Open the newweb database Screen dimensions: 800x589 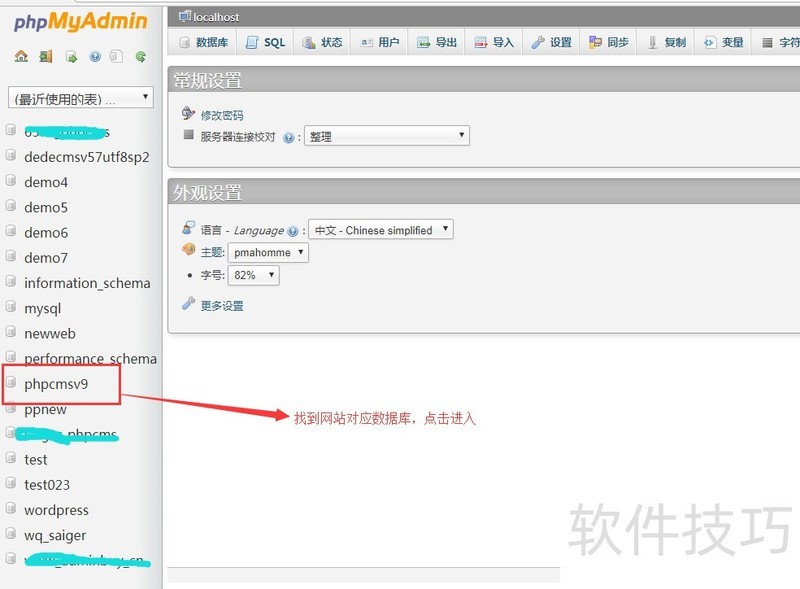coord(50,334)
